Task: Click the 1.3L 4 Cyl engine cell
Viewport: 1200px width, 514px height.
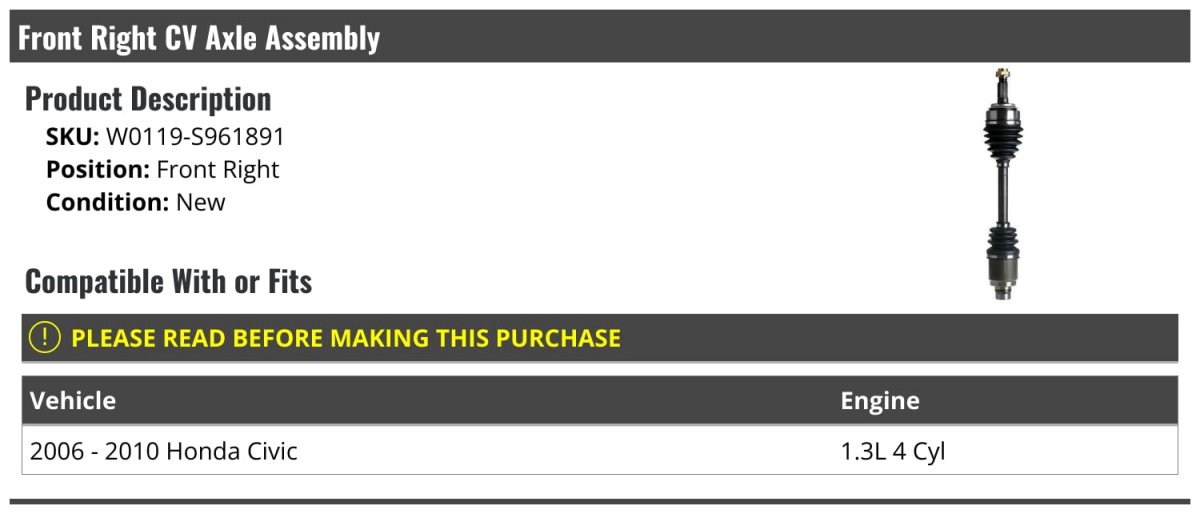Action: tap(893, 451)
